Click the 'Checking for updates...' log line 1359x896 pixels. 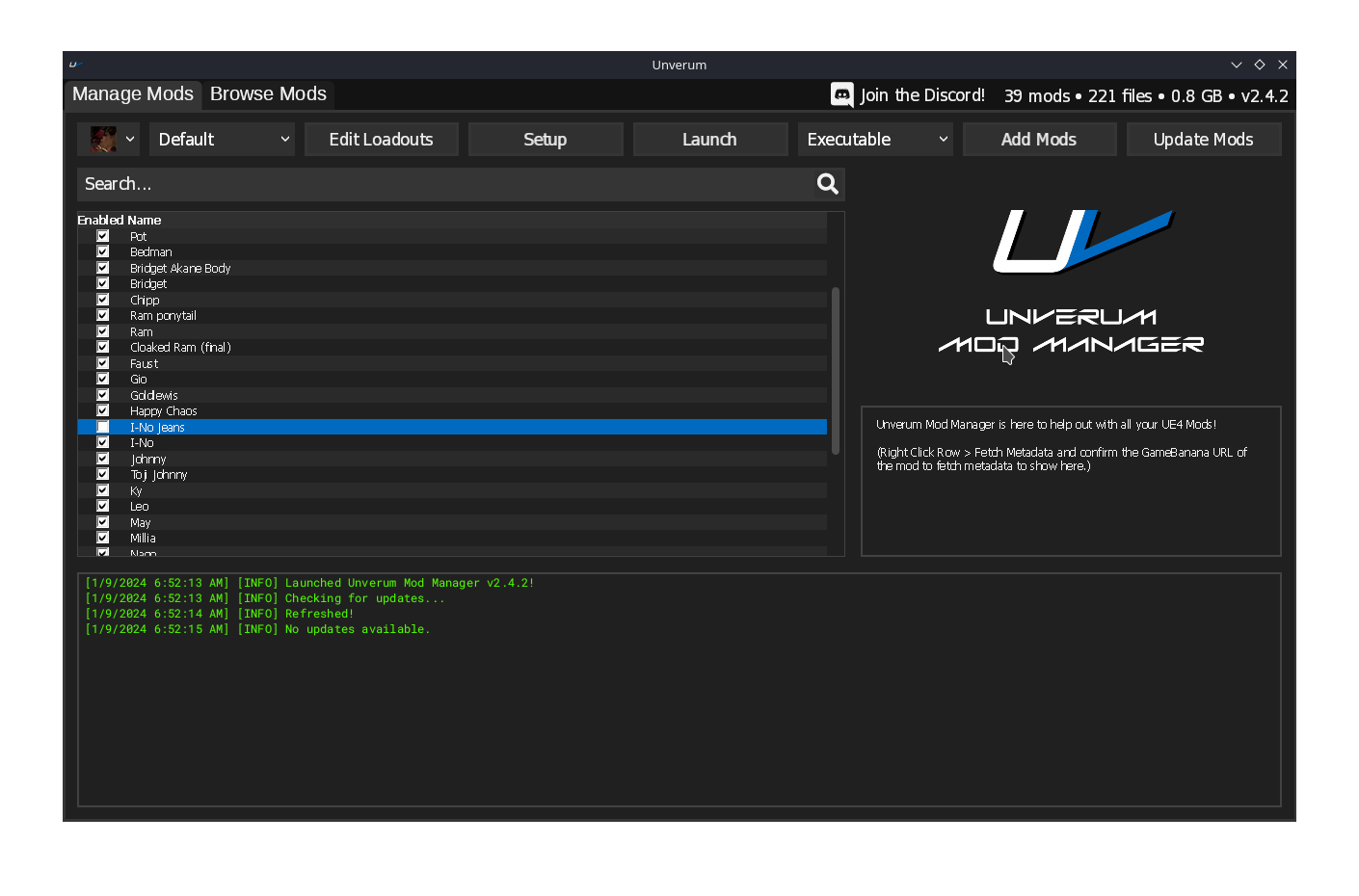pyautogui.click(x=265, y=598)
